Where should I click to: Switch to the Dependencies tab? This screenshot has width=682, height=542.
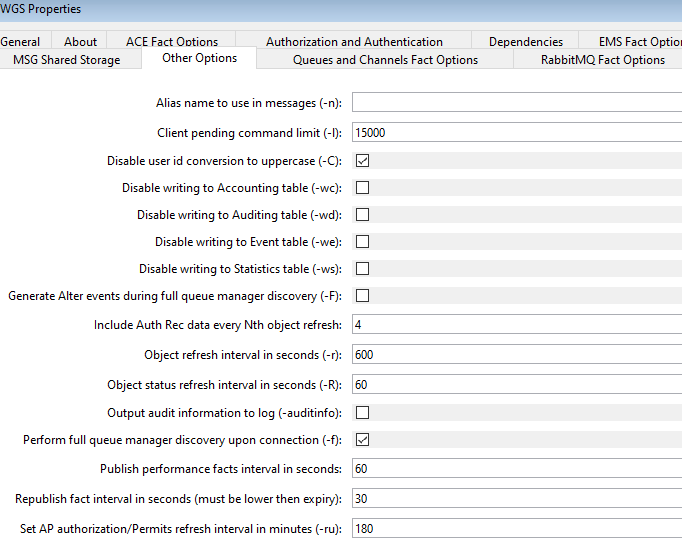click(525, 41)
